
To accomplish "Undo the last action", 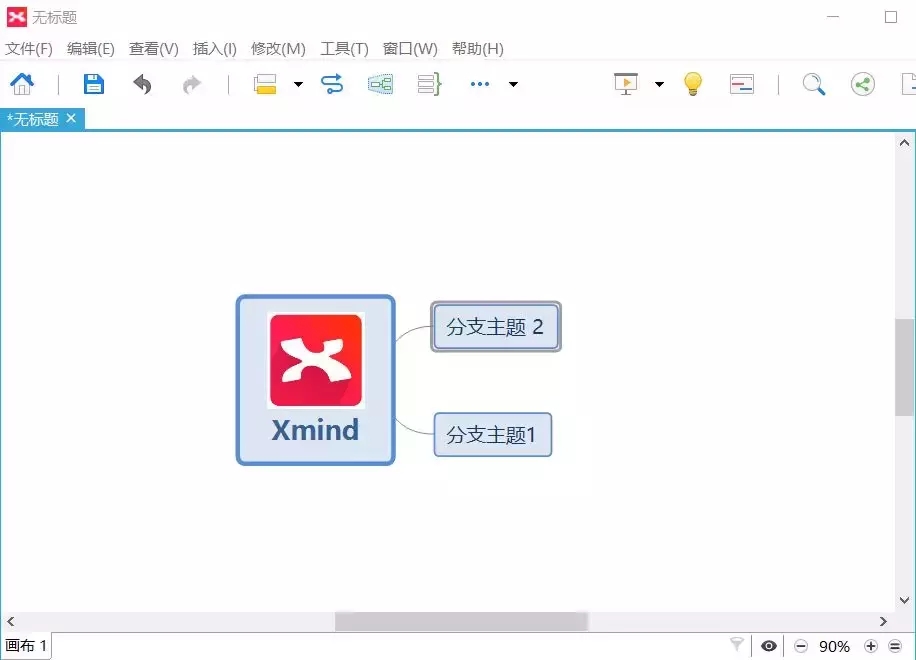I will click(x=142, y=84).
